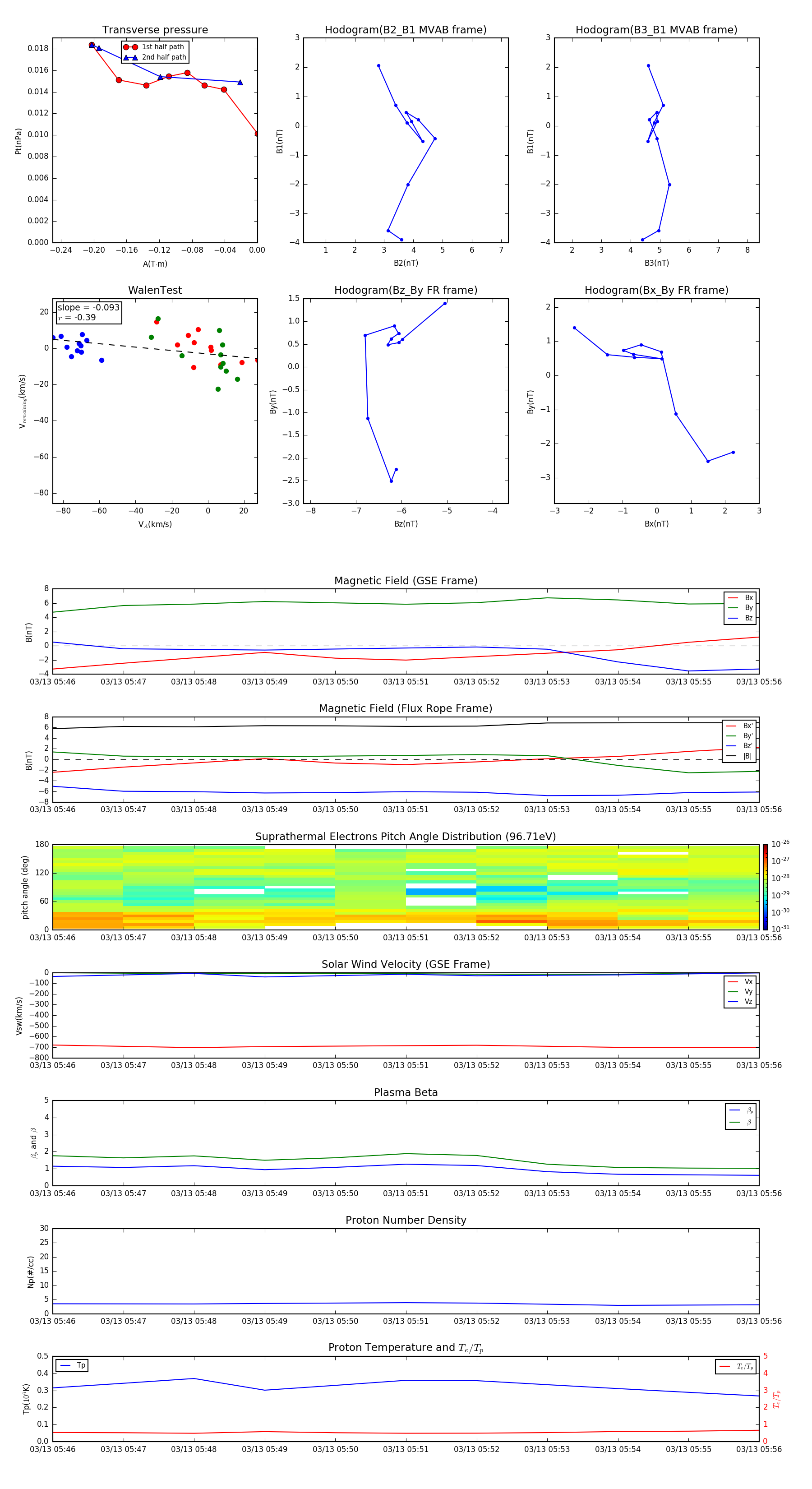
Task: Click the 'Hodogram(B2_B1 MVAB frame)' title
Action: [x=406, y=30]
